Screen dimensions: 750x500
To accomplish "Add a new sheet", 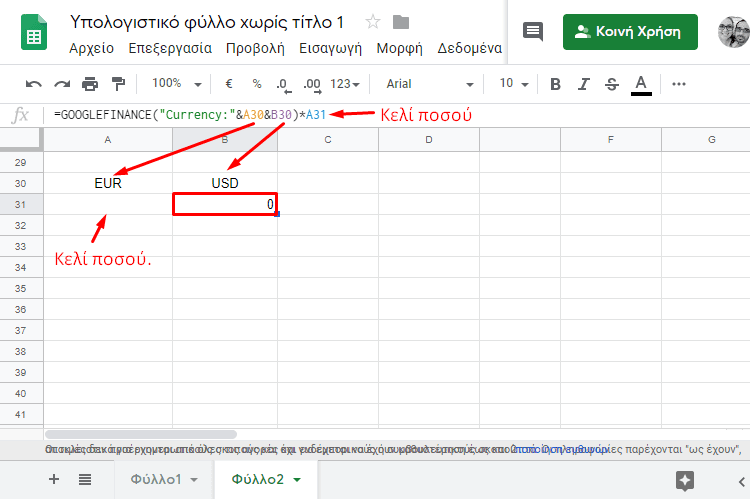I will point(54,479).
